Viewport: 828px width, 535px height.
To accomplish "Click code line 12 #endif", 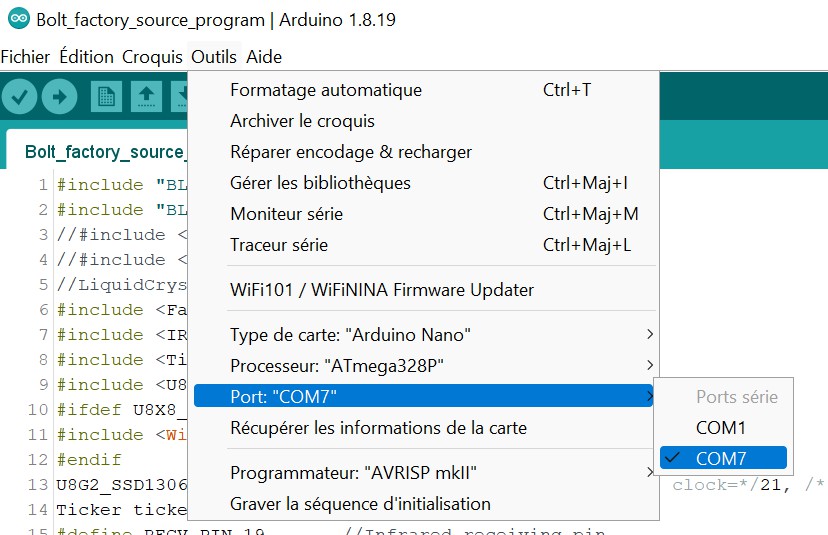I will click(x=89, y=459).
